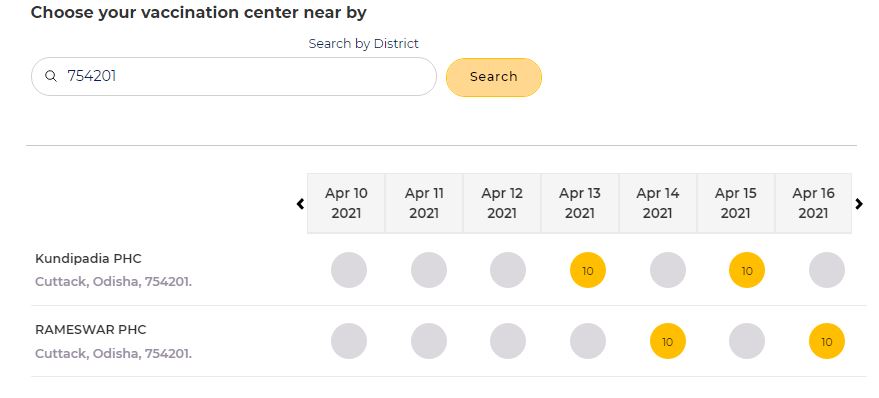The width and height of the screenshot is (879, 398).
Task: Click the Search button
Action: click(x=494, y=77)
